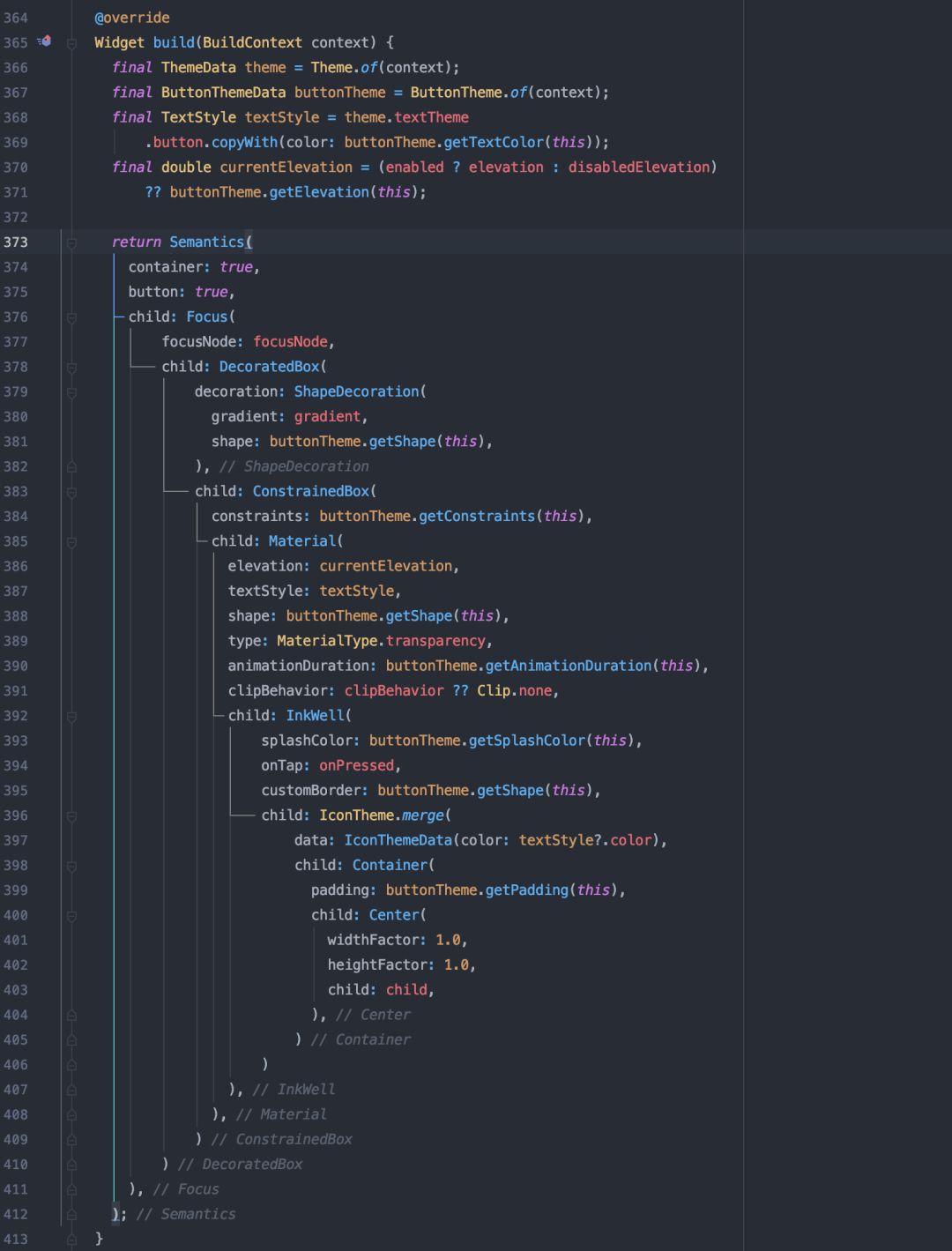
Task: Click line number 390 in the gutter
Action: pos(16,666)
